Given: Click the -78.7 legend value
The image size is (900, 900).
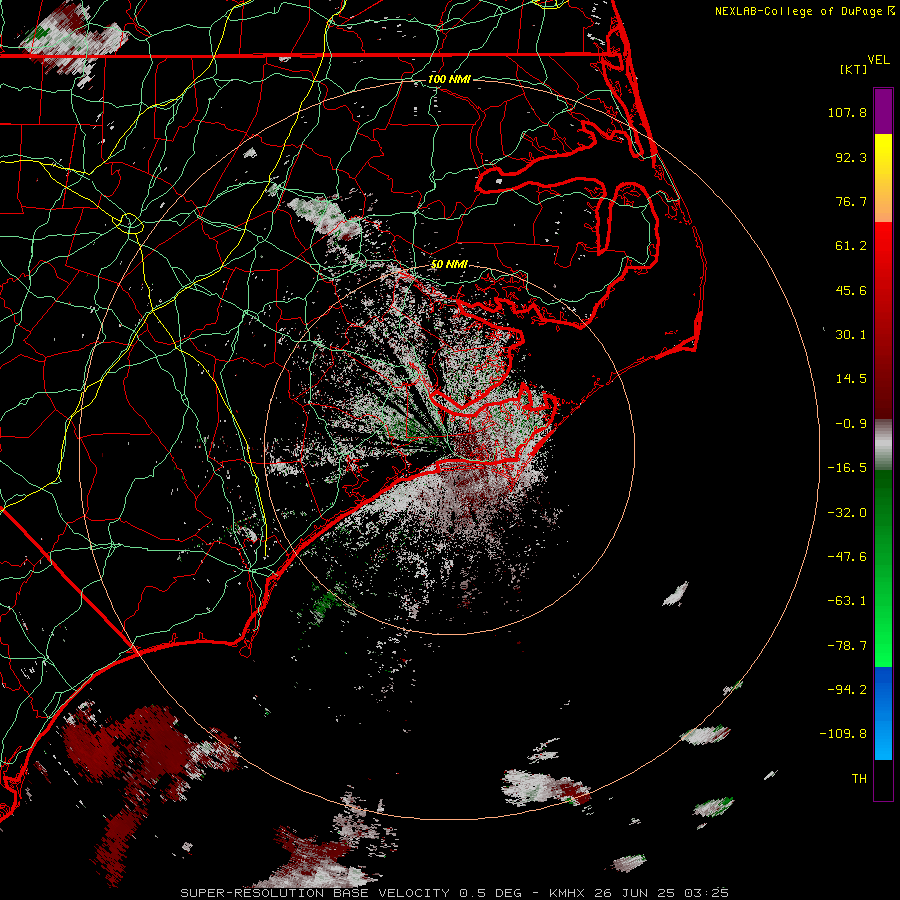Looking at the screenshot, I should pos(847,646).
